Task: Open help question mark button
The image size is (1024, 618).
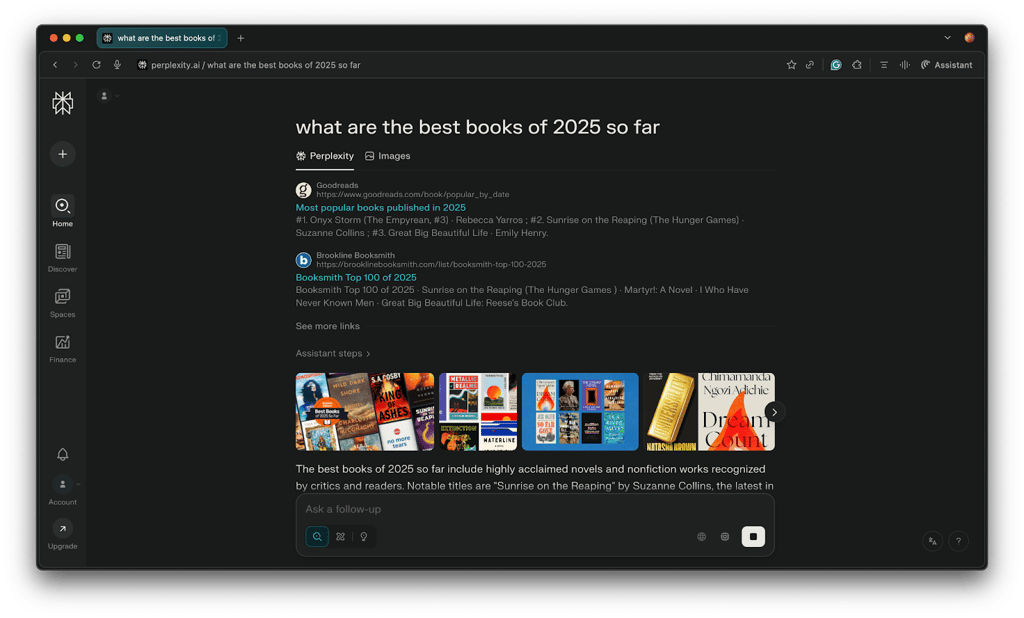Action: 958,541
